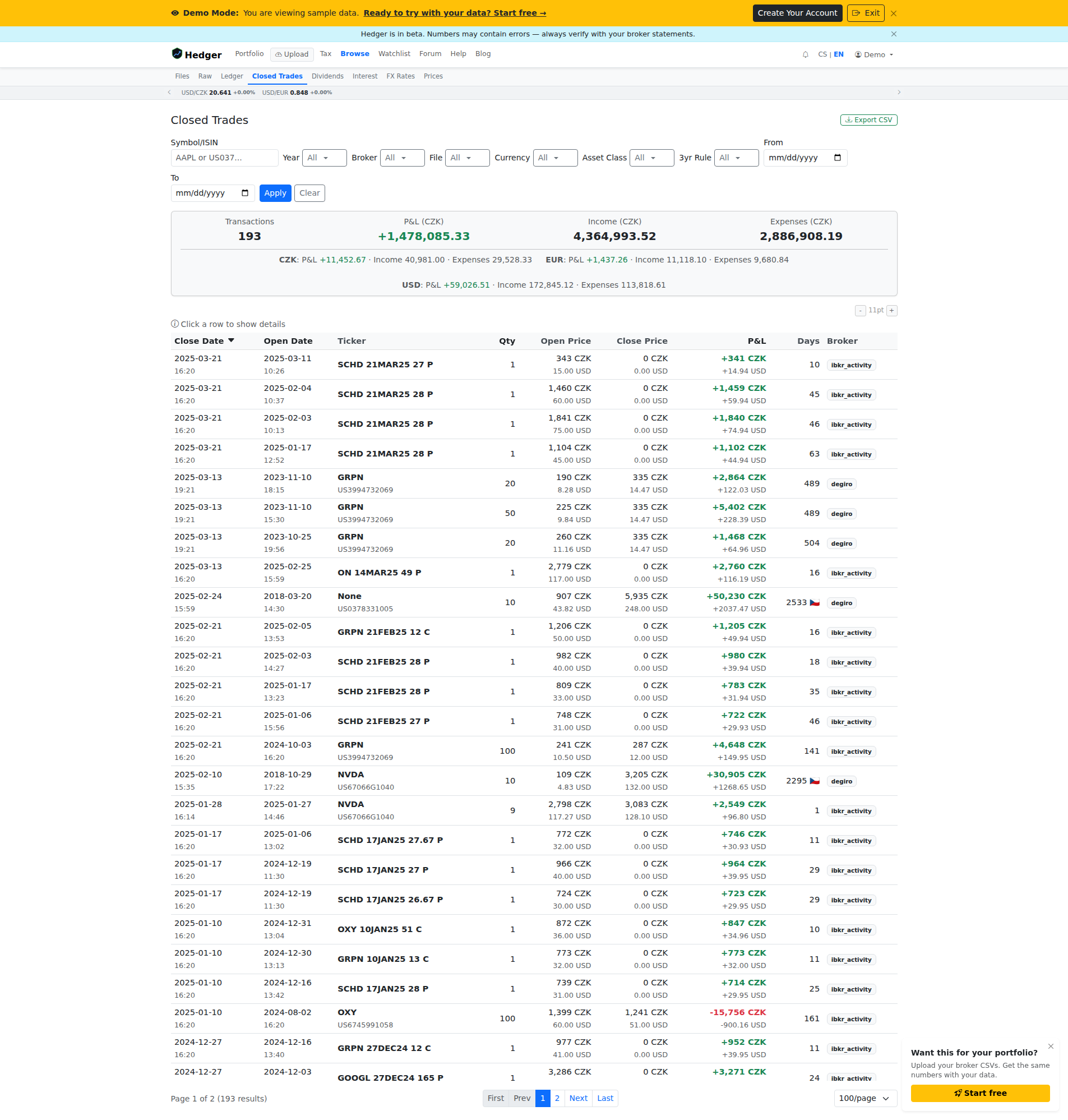
Task: Open the notifications bell
Action: click(805, 54)
